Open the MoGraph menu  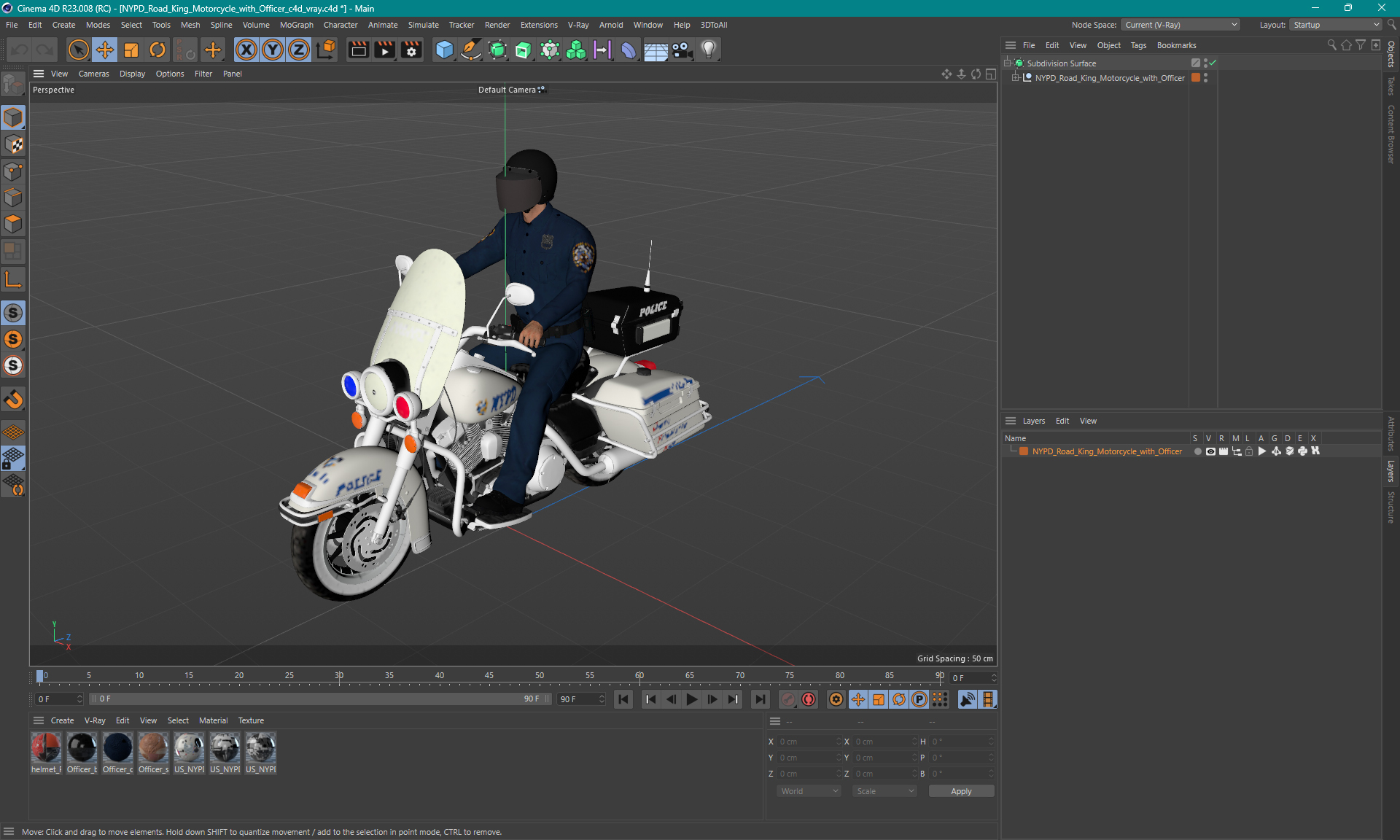(296, 25)
